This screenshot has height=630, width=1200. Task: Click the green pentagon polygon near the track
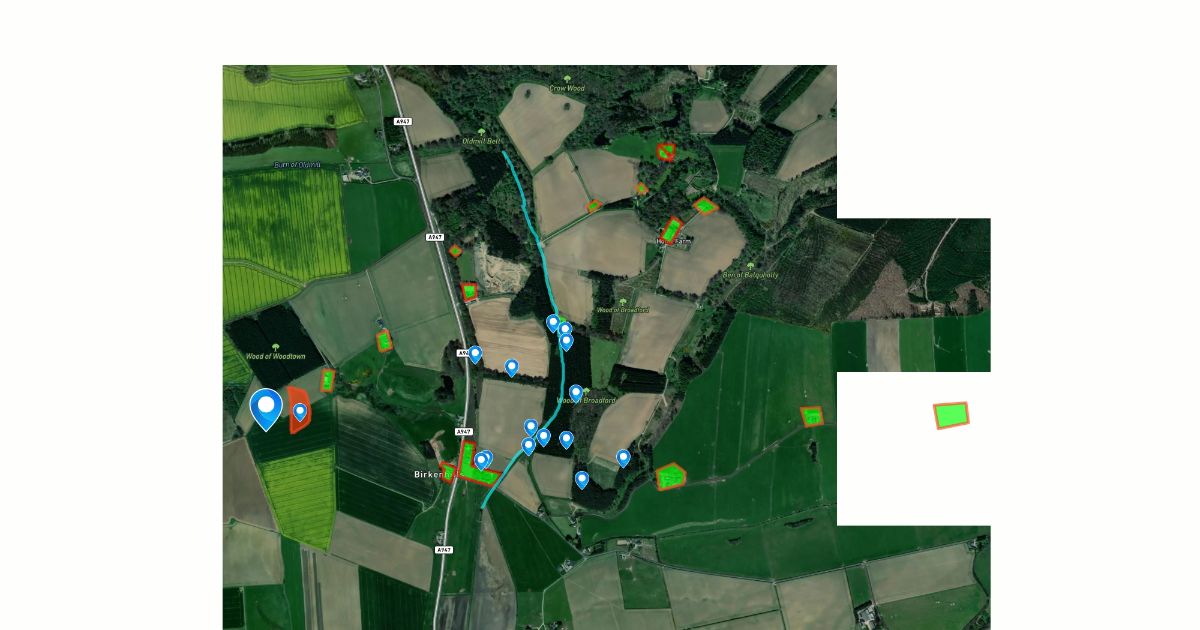point(672,477)
